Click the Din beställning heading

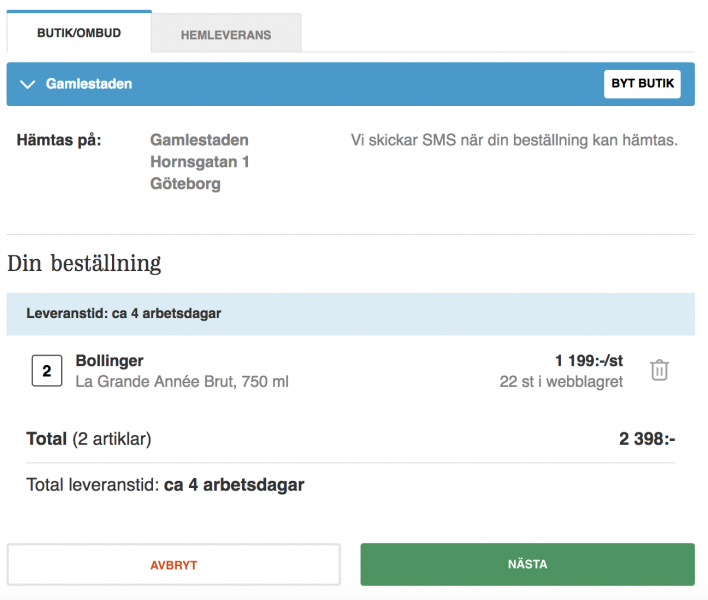click(x=84, y=263)
